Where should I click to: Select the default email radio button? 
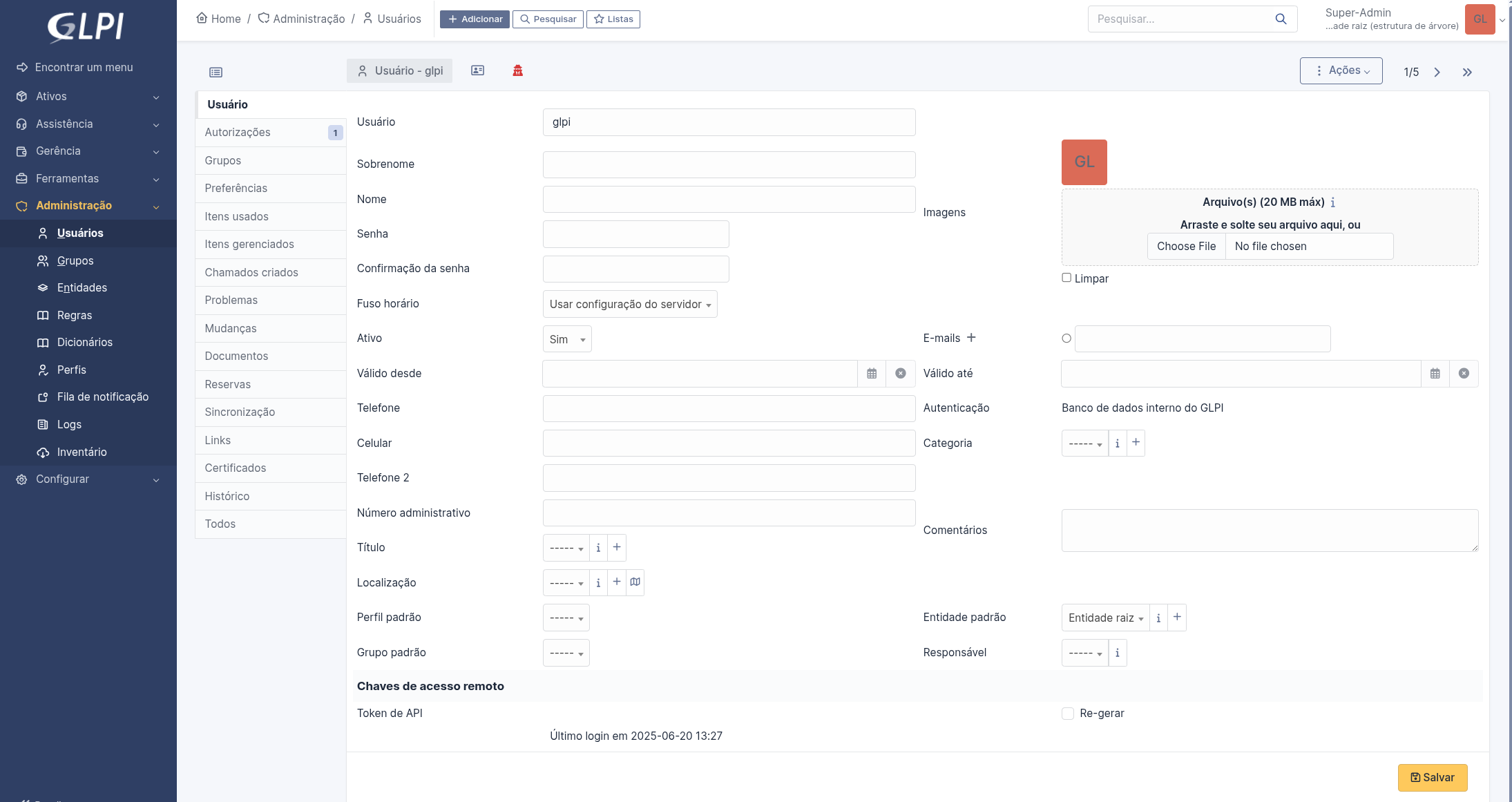(1066, 338)
